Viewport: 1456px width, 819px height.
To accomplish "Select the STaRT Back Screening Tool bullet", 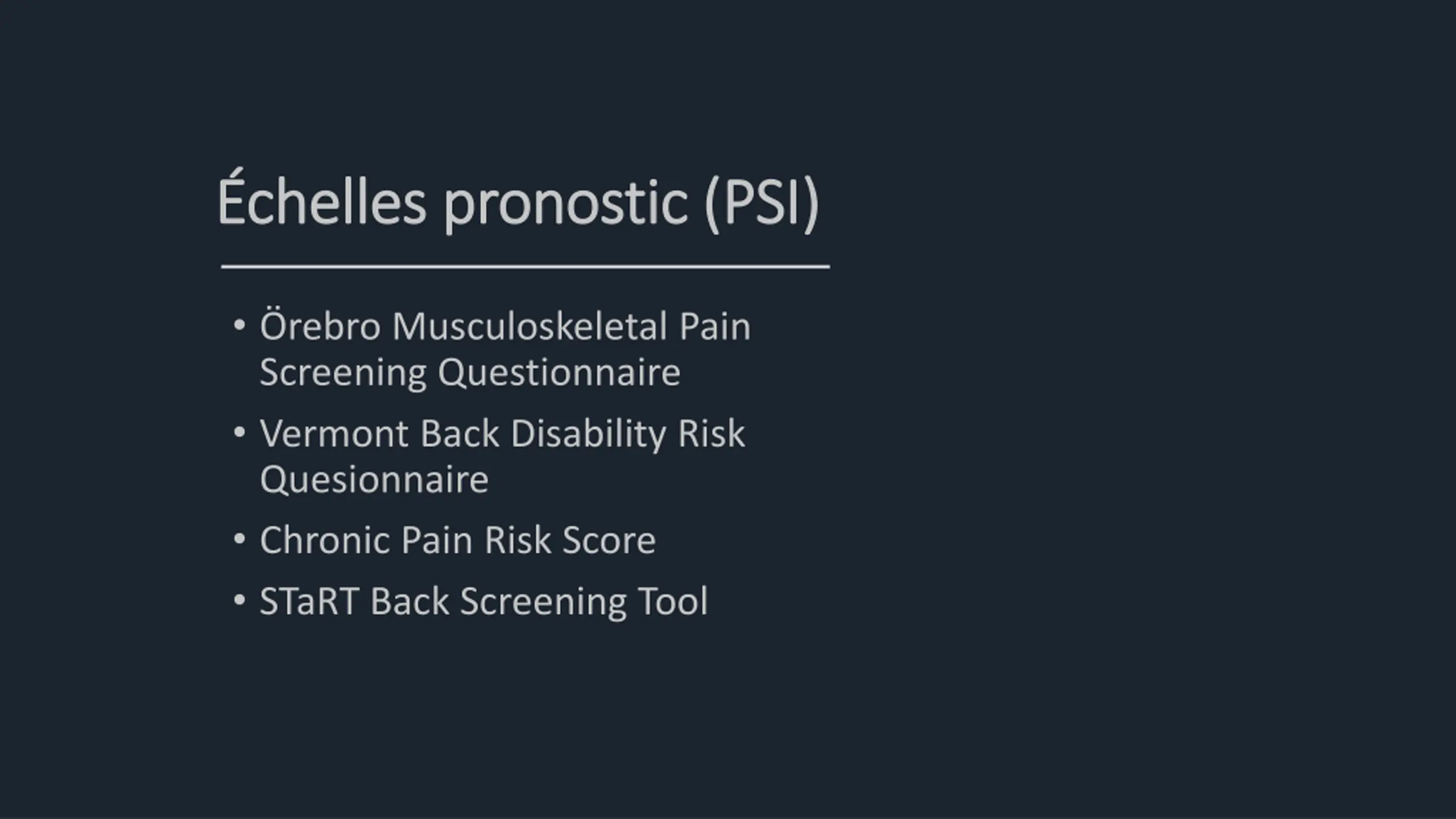I will [484, 602].
